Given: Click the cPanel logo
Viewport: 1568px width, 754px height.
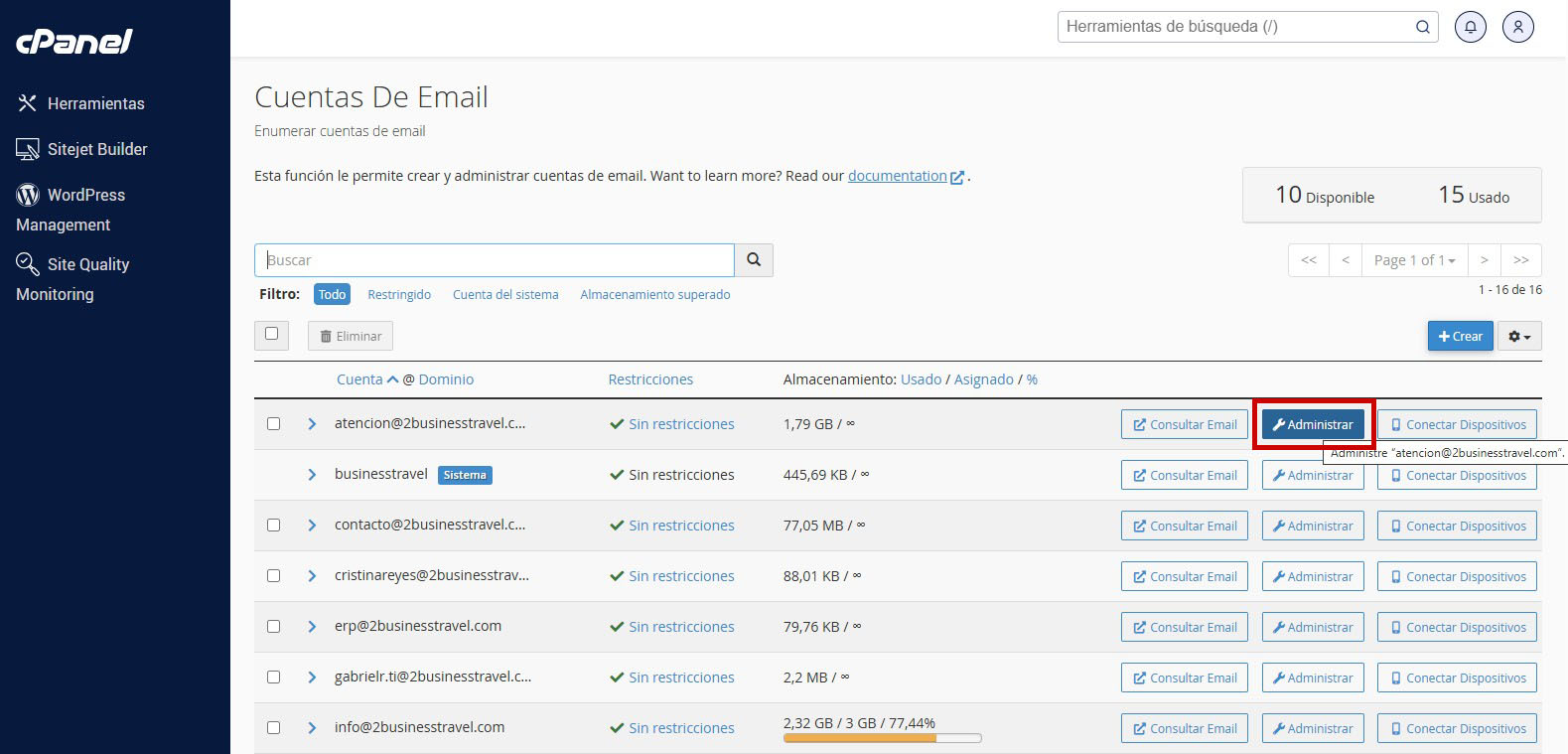Looking at the screenshot, I should [x=74, y=42].
